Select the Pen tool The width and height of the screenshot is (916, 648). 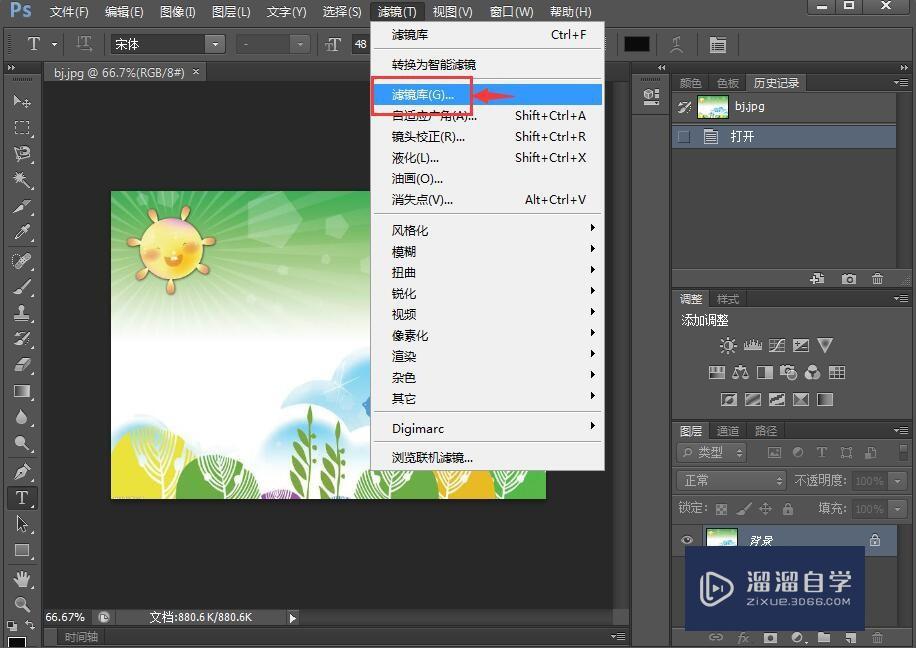[21, 471]
